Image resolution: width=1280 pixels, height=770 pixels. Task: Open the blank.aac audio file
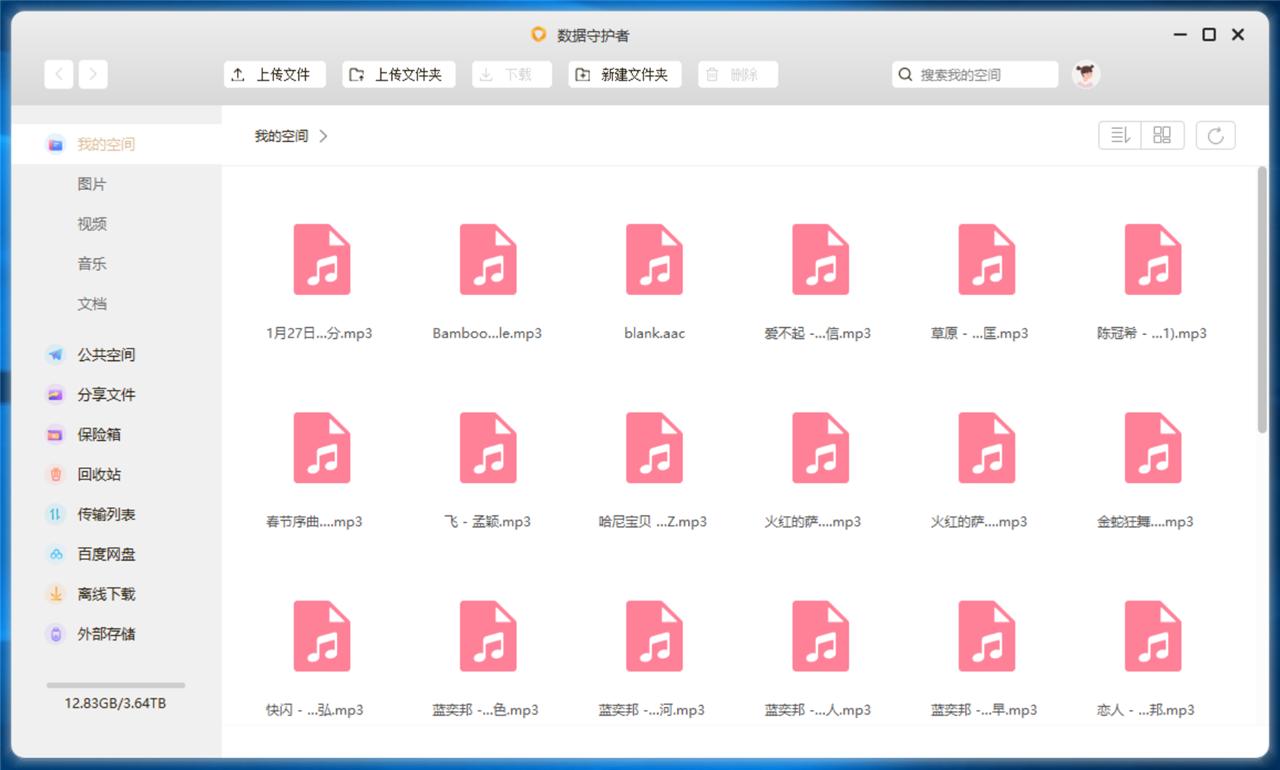[x=653, y=260]
